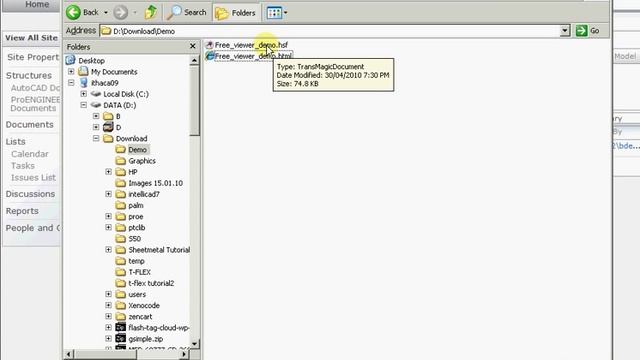Expand the proe folder
The height and width of the screenshot is (360, 640).
click(109, 216)
